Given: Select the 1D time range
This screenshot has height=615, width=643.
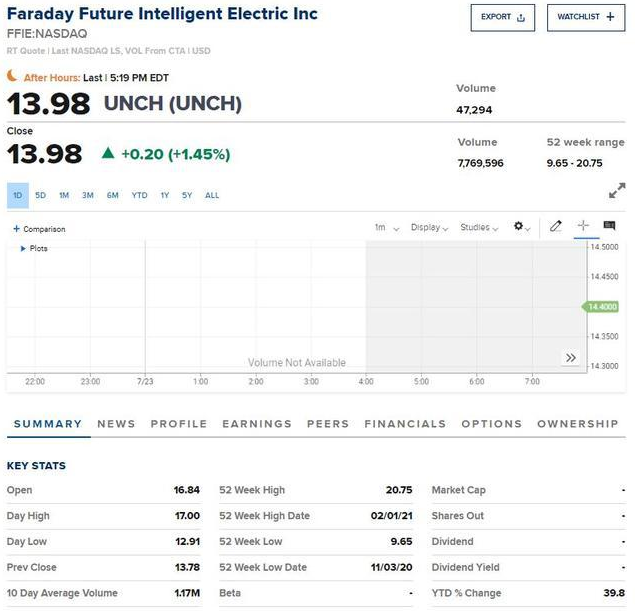Looking at the screenshot, I should (17, 195).
